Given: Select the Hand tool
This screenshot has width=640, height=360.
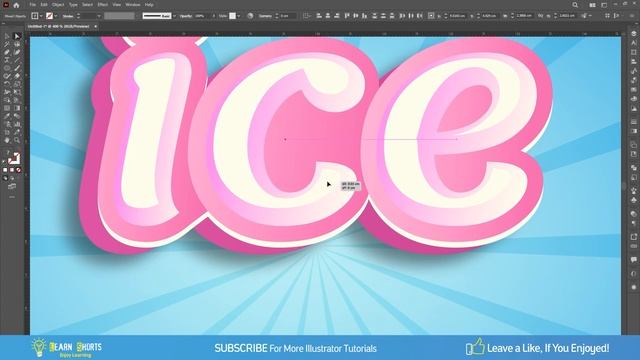Looking at the screenshot, I should pyautogui.click(x=7, y=140).
